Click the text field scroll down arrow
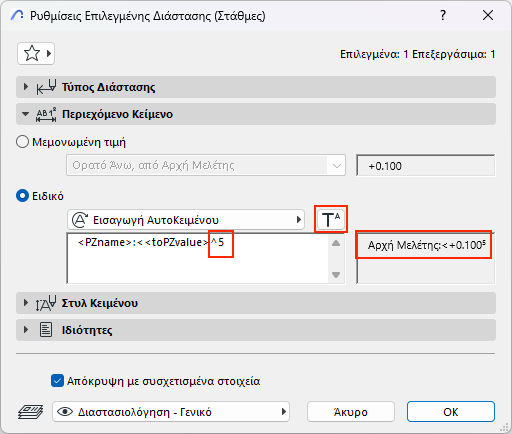 pyautogui.click(x=336, y=275)
